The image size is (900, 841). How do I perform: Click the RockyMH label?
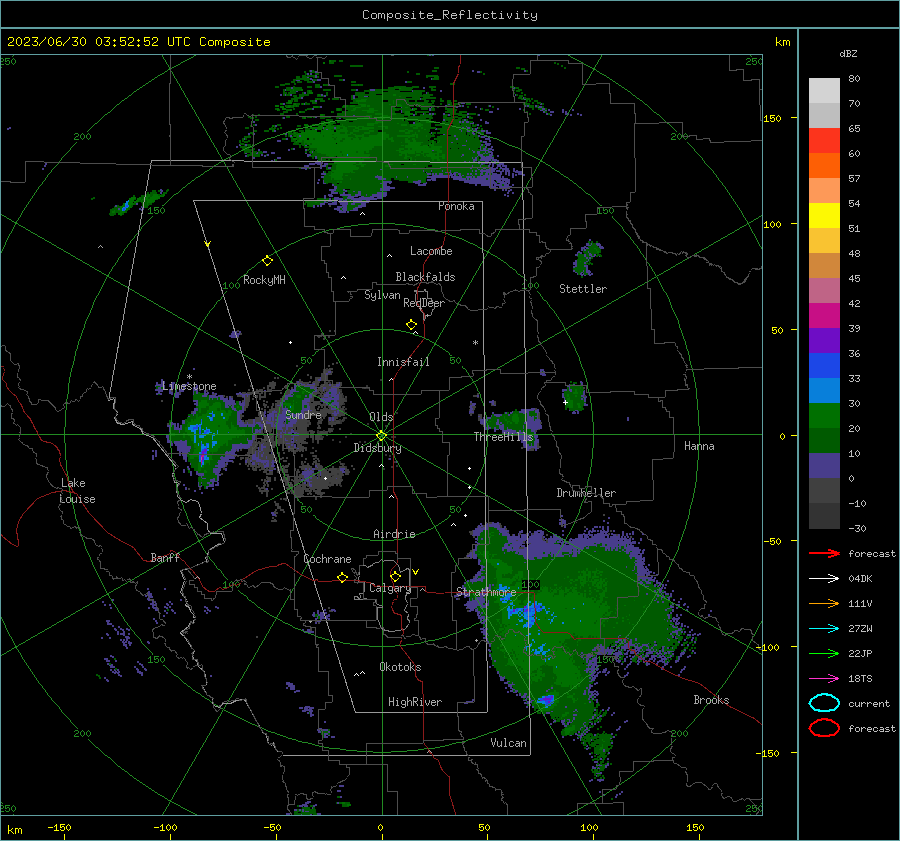(x=264, y=280)
